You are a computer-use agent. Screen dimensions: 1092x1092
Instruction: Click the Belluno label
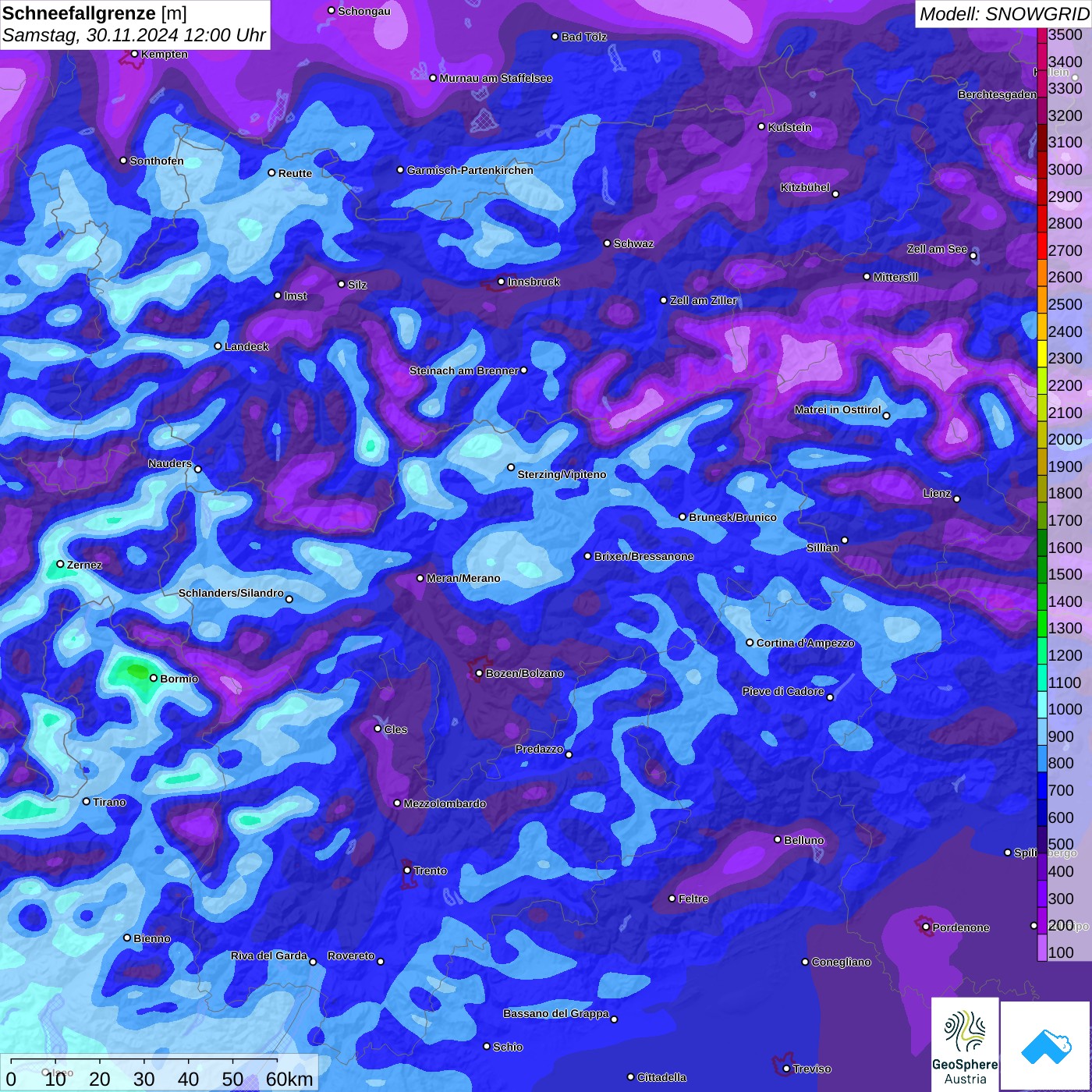pos(803,840)
